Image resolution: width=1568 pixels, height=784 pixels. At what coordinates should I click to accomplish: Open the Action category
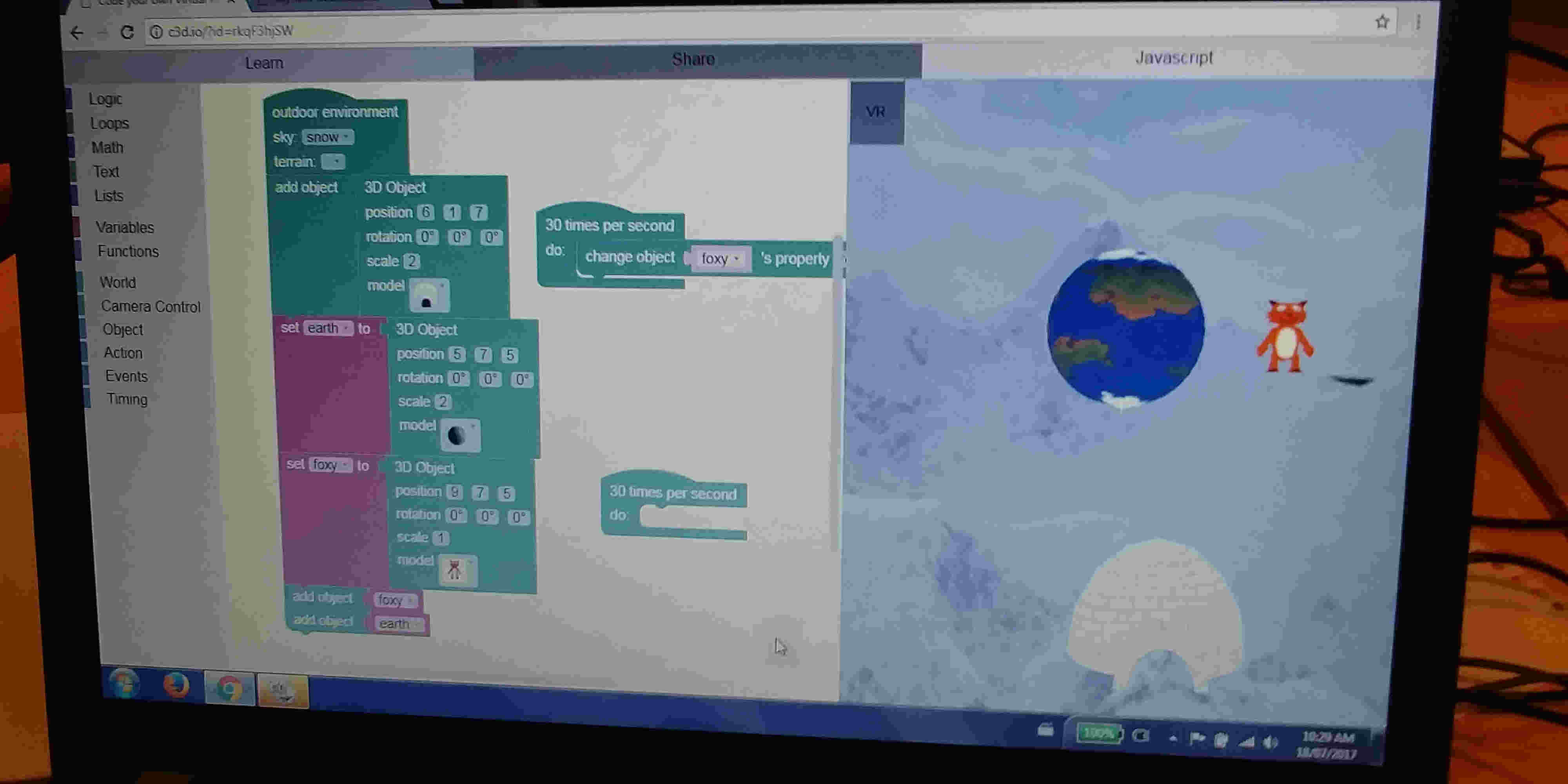tap(123, 352)
